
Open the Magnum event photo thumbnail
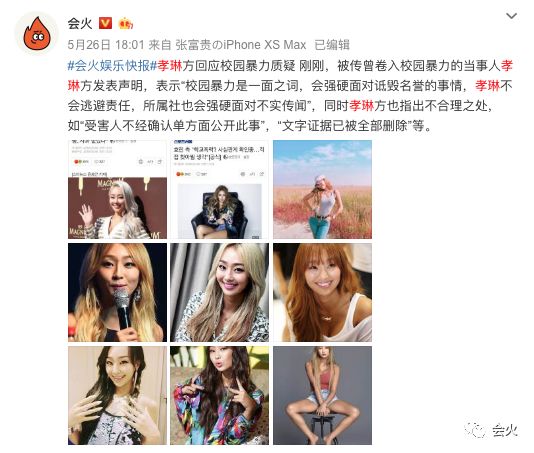click(x=117, y=189)
